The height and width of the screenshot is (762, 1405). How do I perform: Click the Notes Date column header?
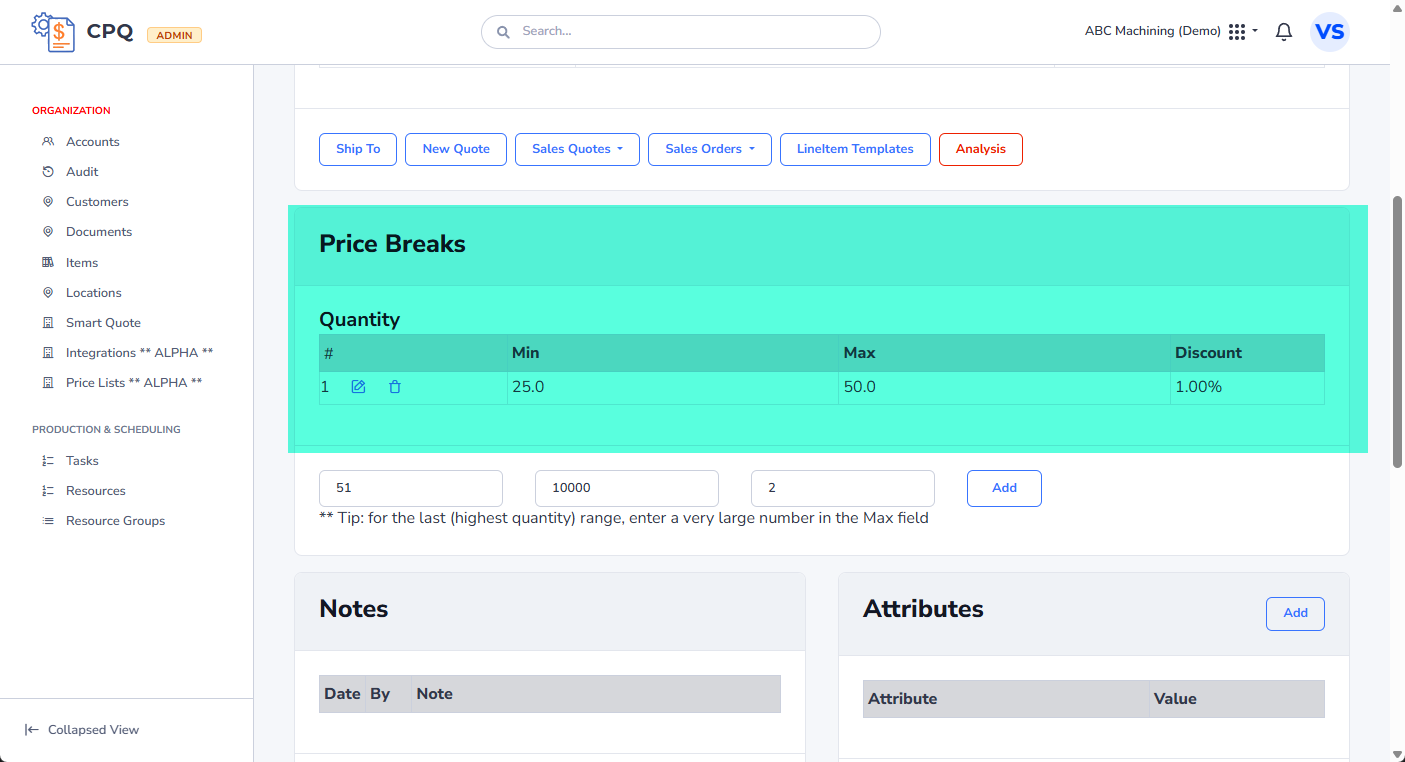point(342,694)
